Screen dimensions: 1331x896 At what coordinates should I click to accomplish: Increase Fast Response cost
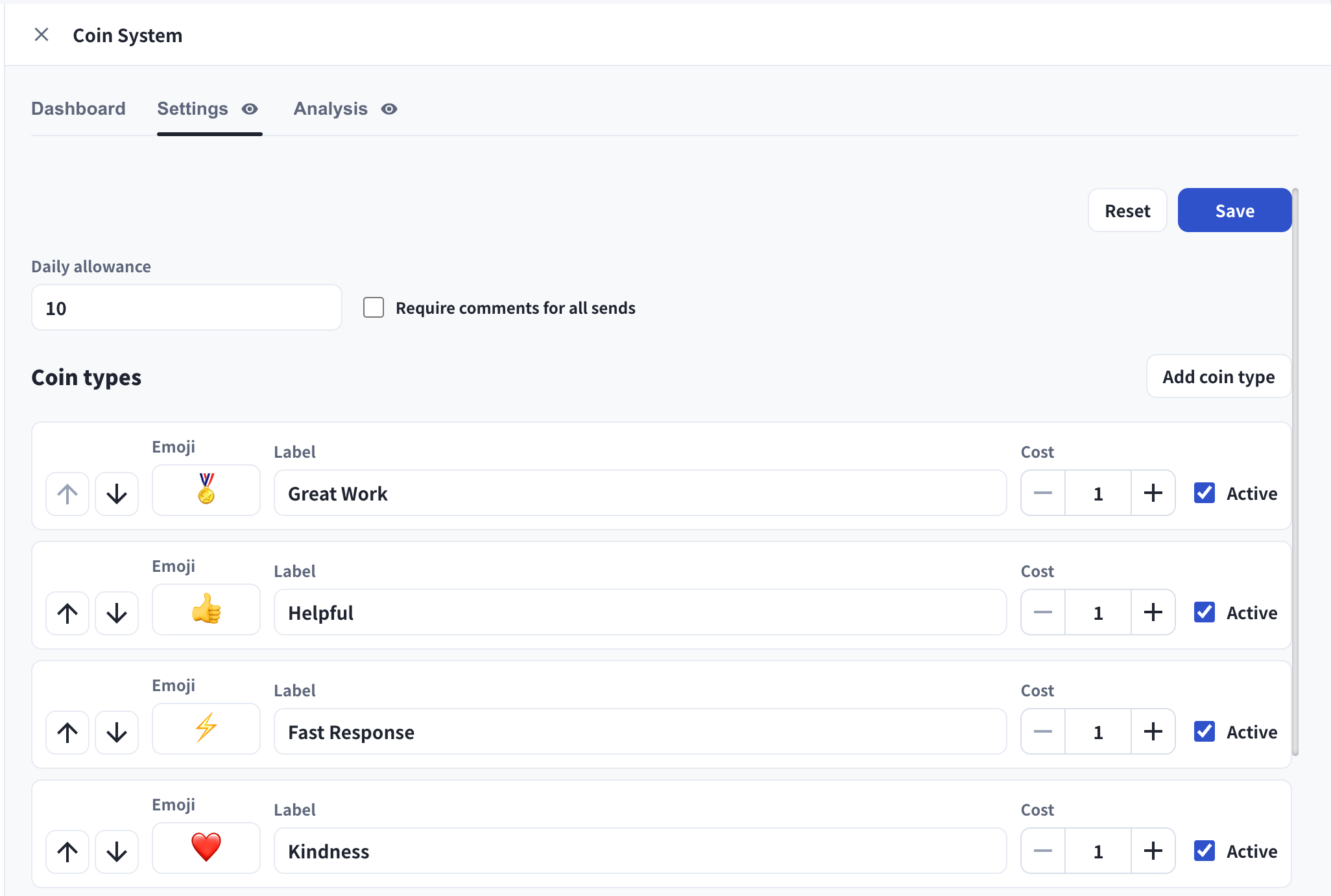coord(1153,731)
